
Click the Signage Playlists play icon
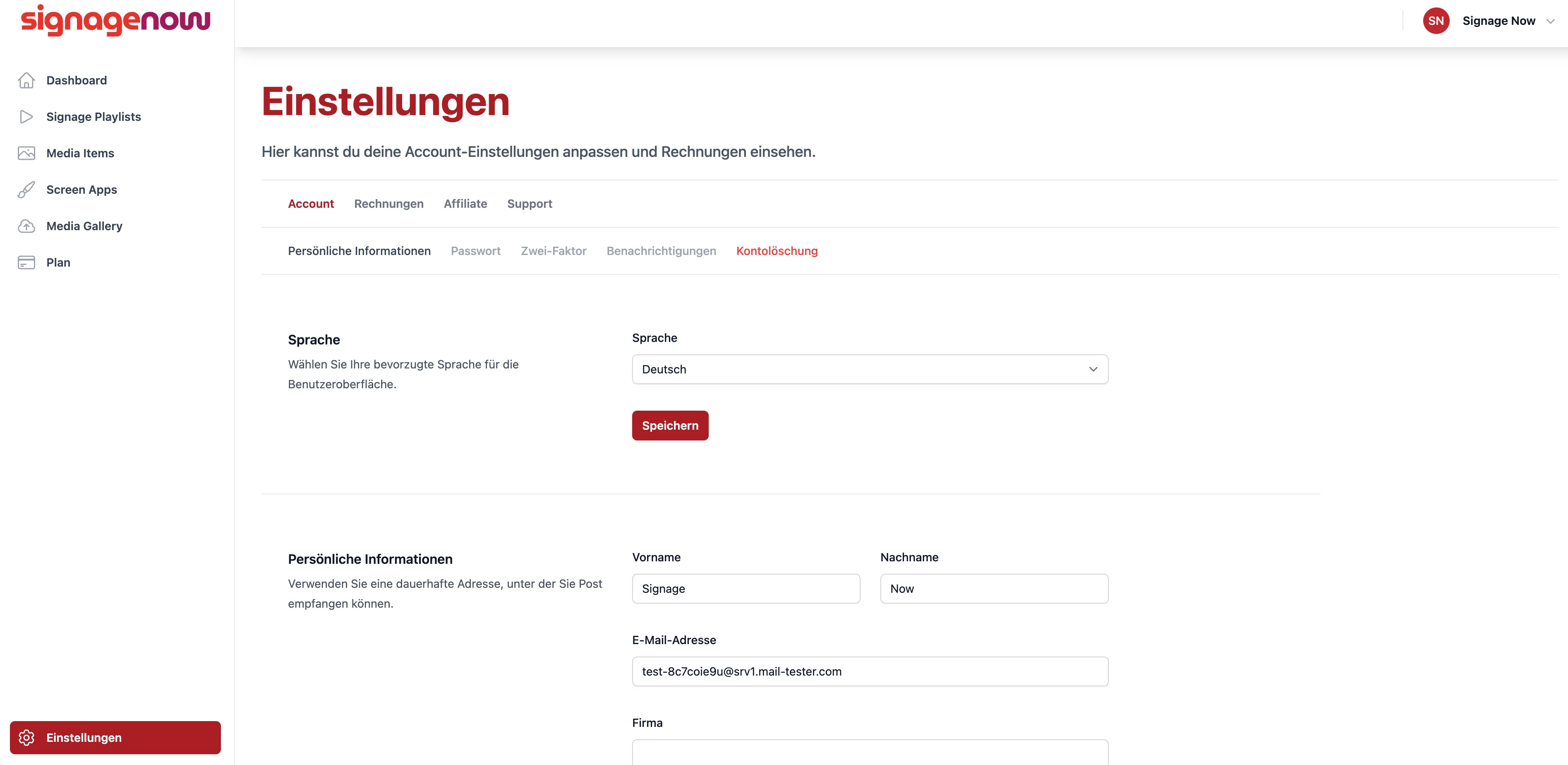(26, 117)
